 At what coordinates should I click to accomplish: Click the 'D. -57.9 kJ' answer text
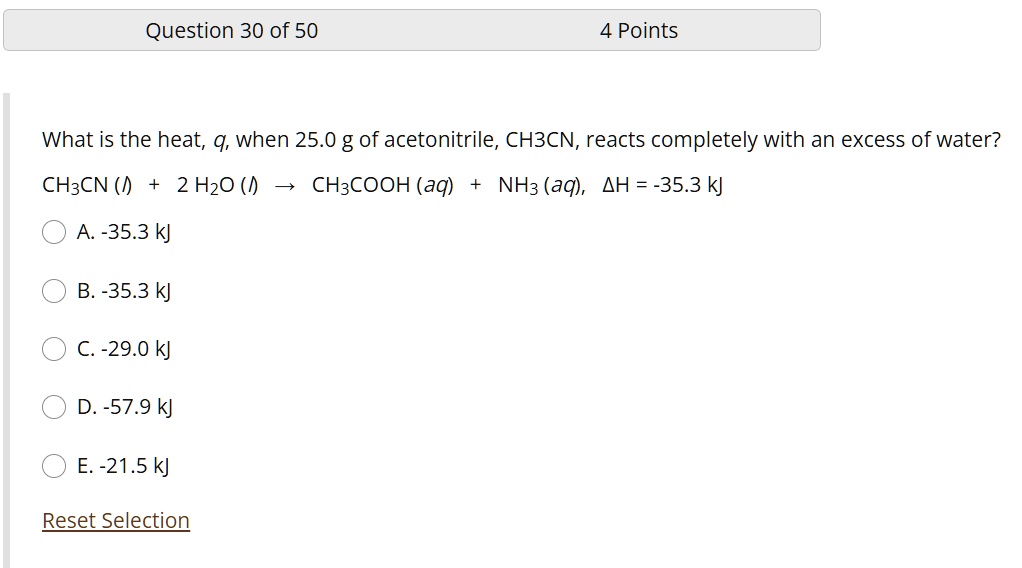pyautogui.click(x=124, y=407)
